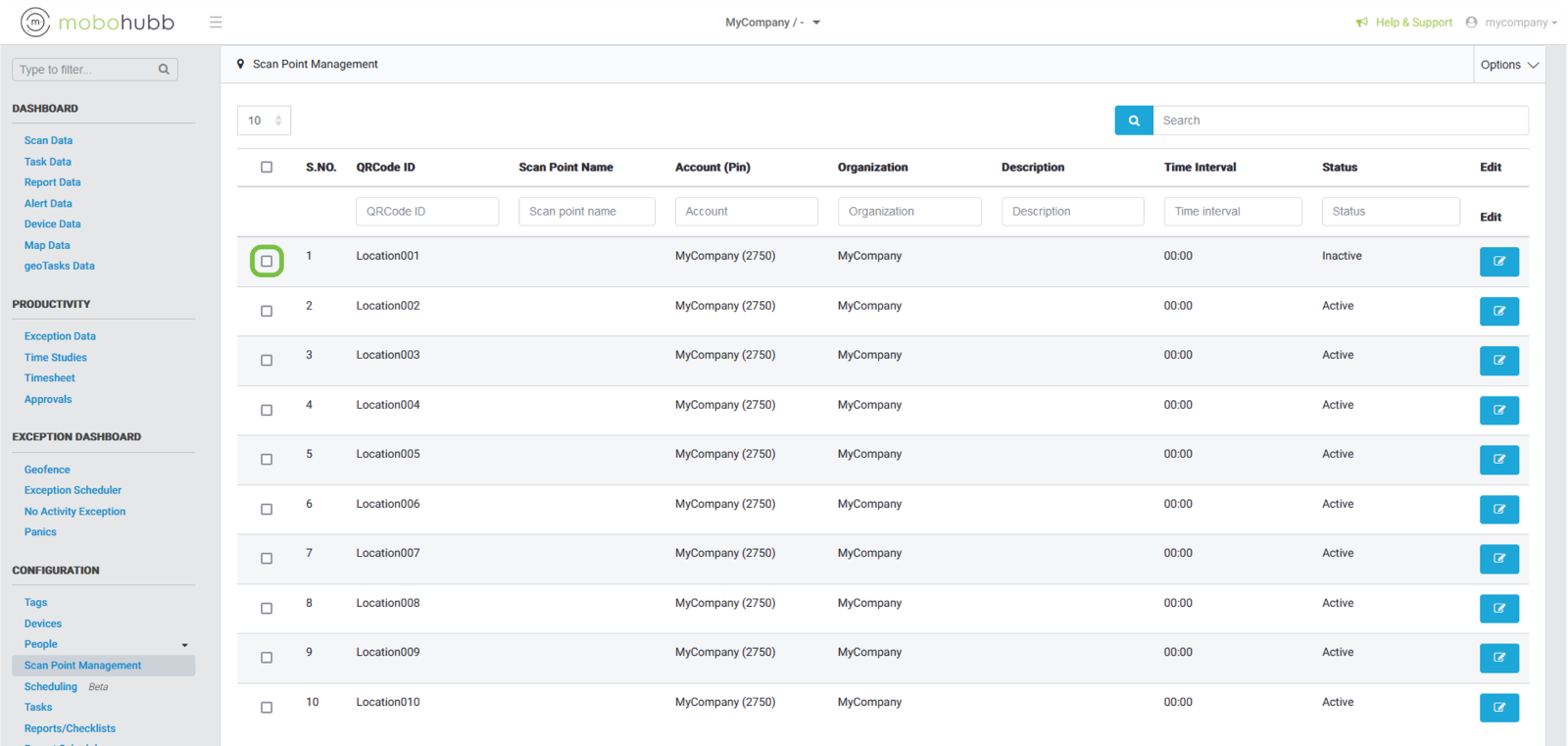This screenshot has width=1568, height=746.
Task: Open the Timesheet link
Action: point(50,378)
